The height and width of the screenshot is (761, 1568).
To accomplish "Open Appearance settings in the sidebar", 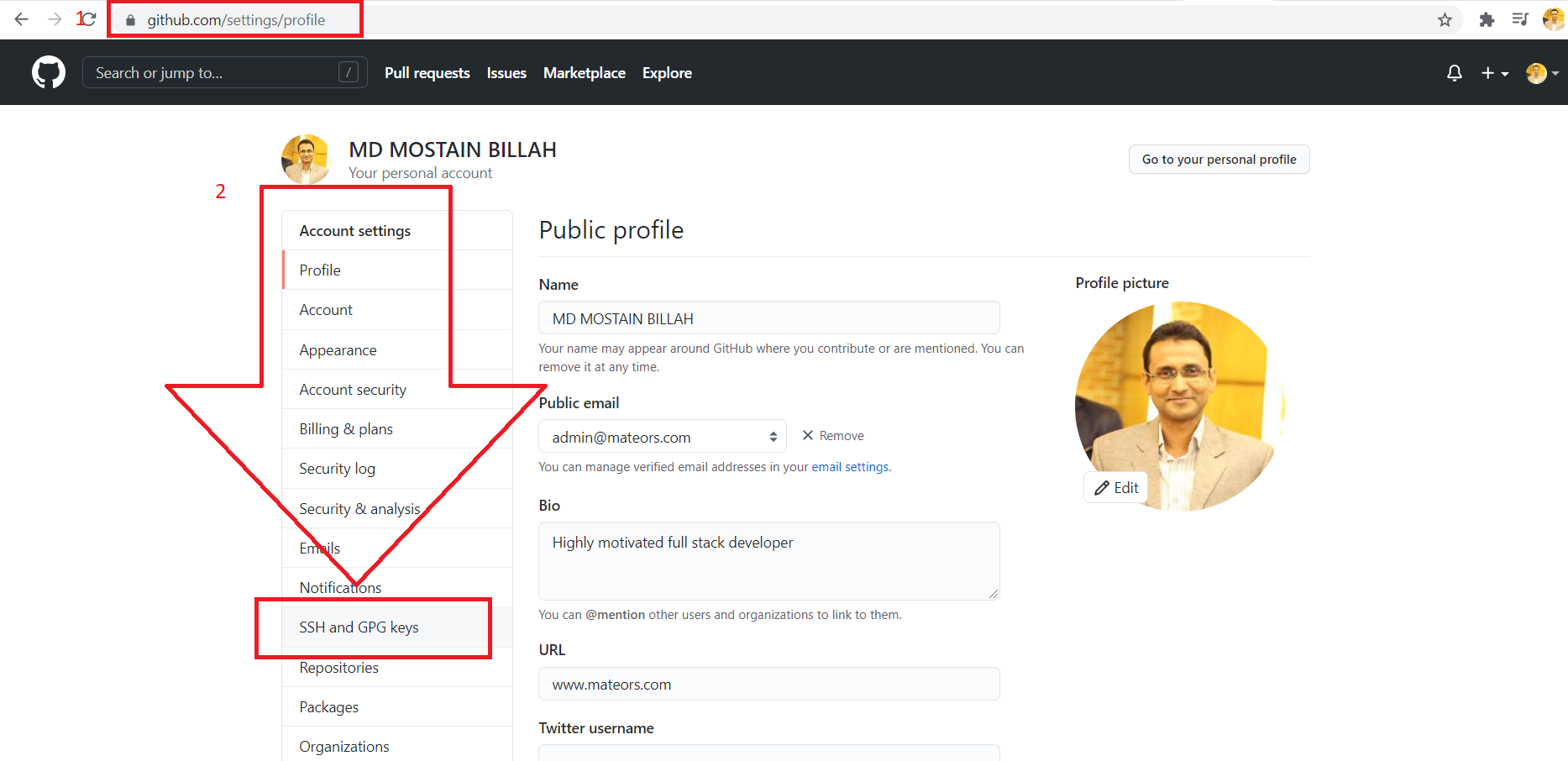I will click(x=397, y=349).
